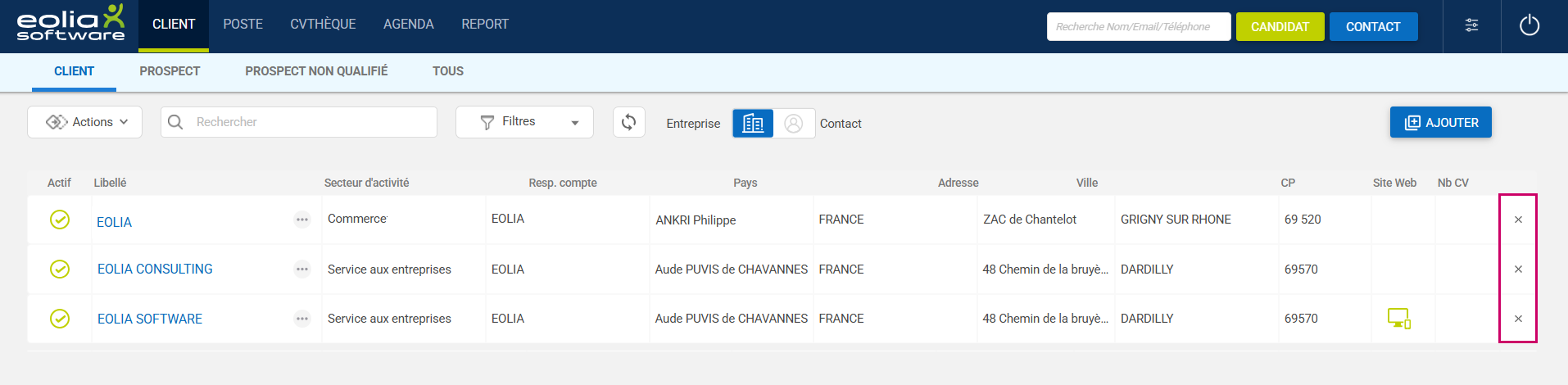Select the PROSPECT NON QUALIFIÉ tab
Viewport: 1568px width, 385px height.
(x=316, y=71)
